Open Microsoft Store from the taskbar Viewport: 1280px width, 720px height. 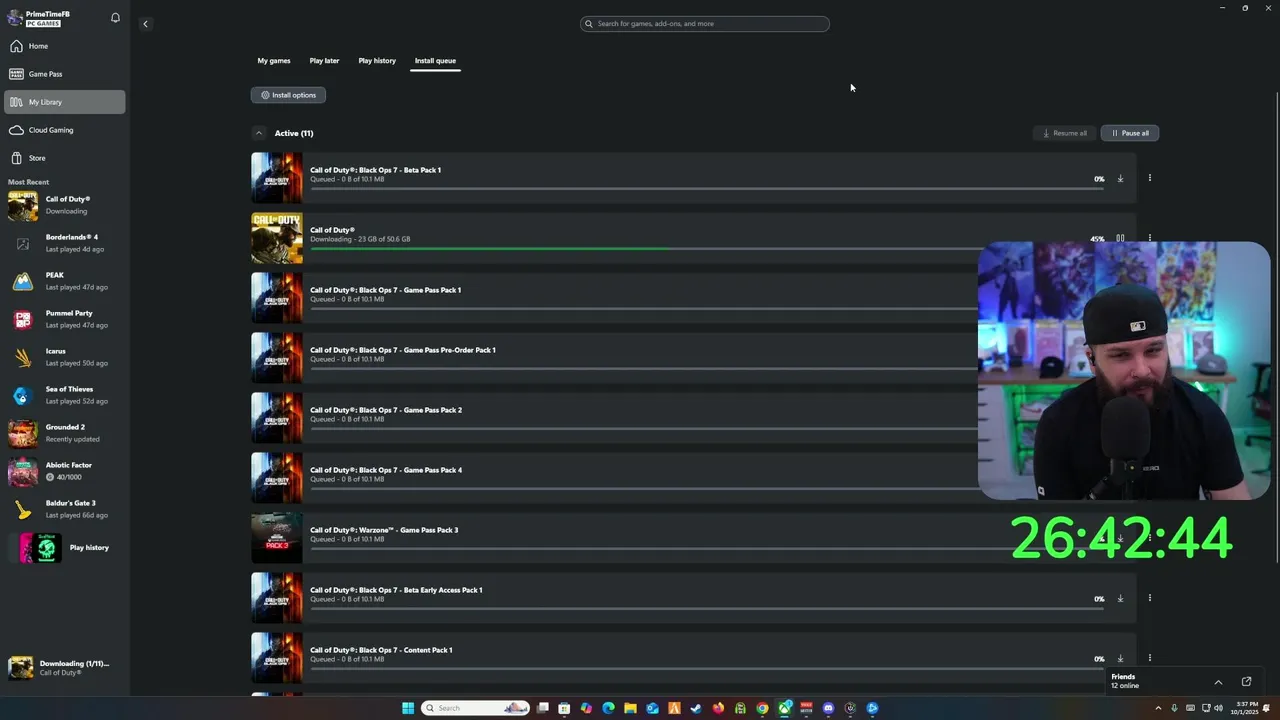click(564, 708)
